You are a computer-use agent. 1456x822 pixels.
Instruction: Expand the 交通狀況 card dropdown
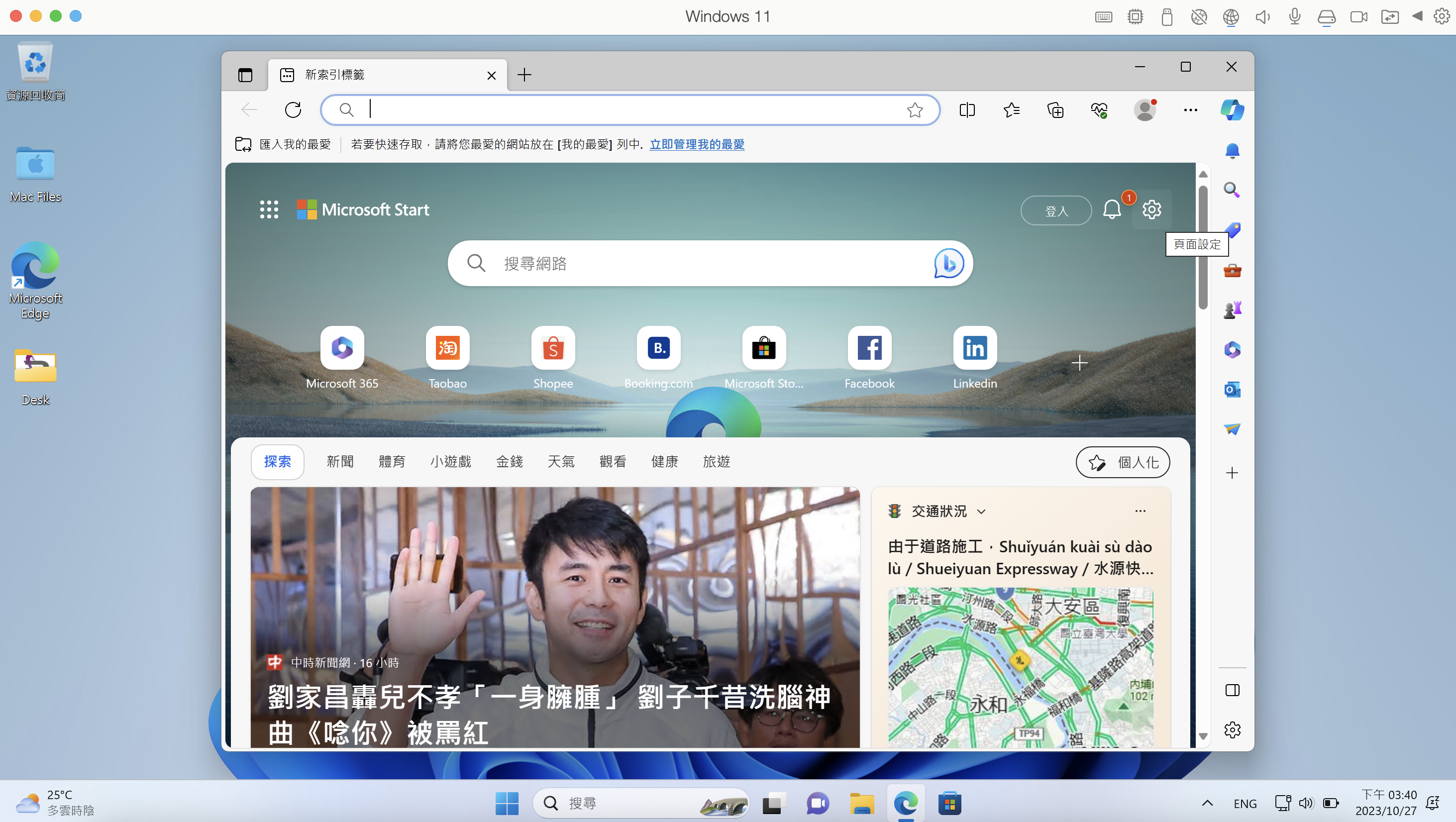click(x=981, y=512)
